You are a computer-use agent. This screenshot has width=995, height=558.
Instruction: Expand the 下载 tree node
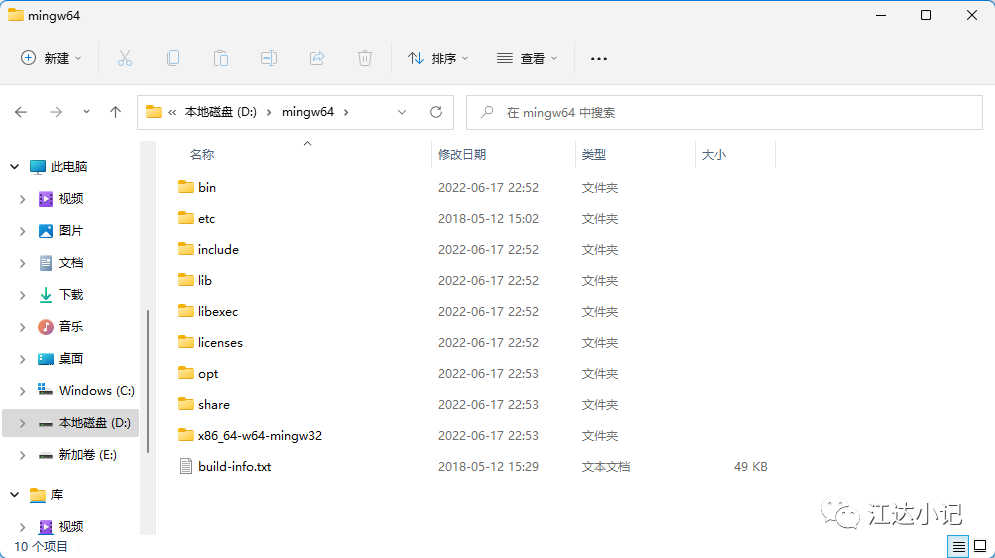point(22,295)
